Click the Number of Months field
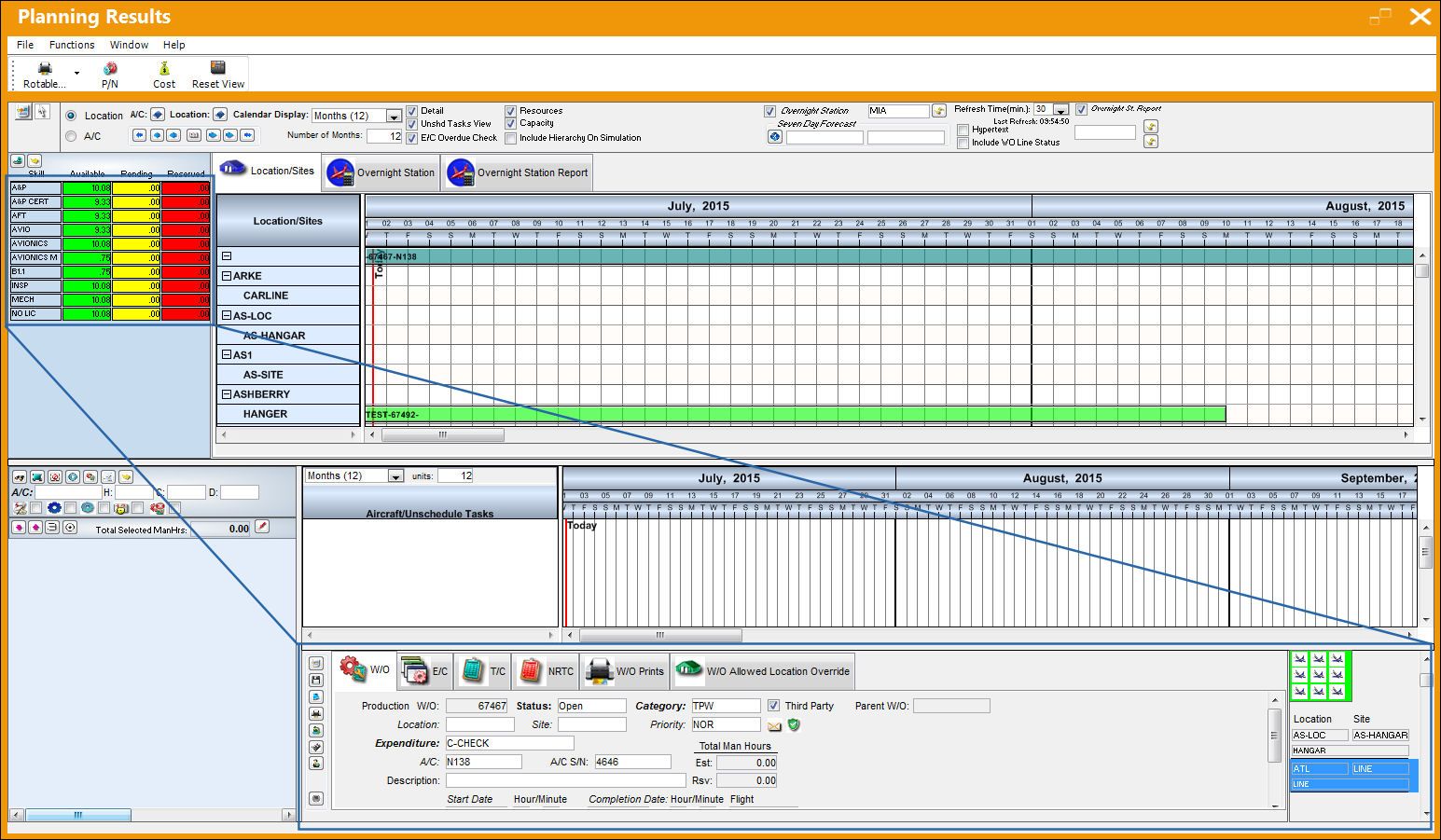1441x840 pixels. (x=384, y=136)
